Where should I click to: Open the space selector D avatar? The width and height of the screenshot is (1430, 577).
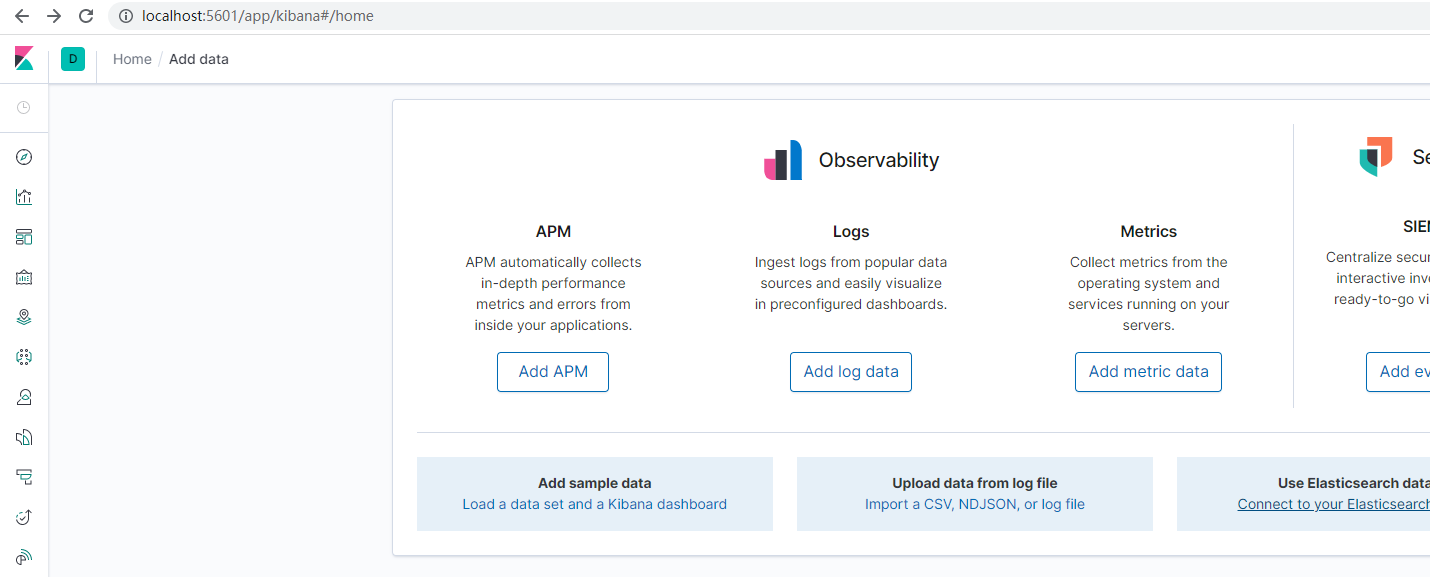(x=73, y=59)
